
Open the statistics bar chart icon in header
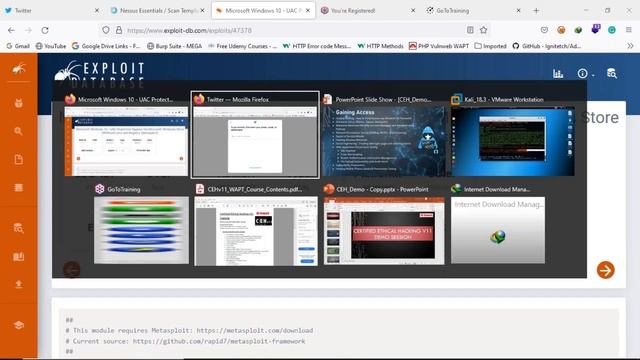point(558,73)
